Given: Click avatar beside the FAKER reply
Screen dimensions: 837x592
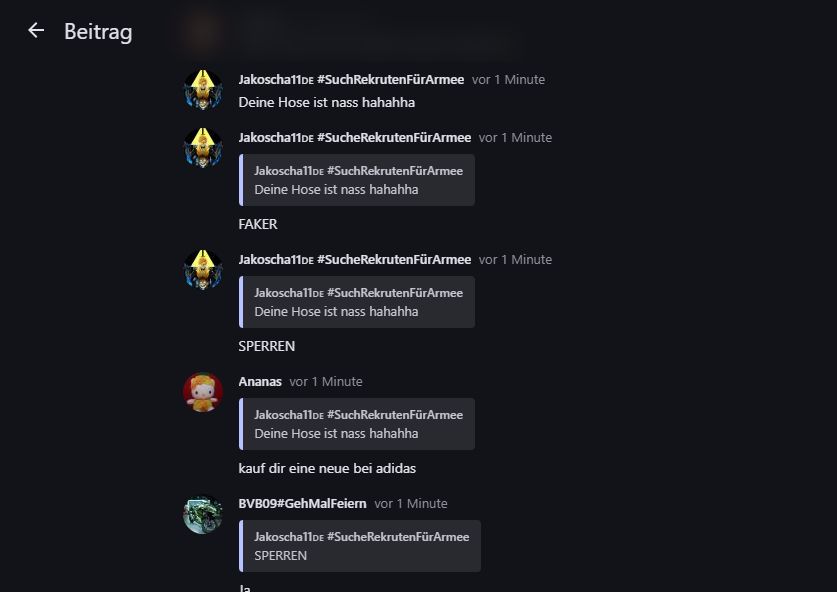Looking at the screenshot, I should (203, 148).
